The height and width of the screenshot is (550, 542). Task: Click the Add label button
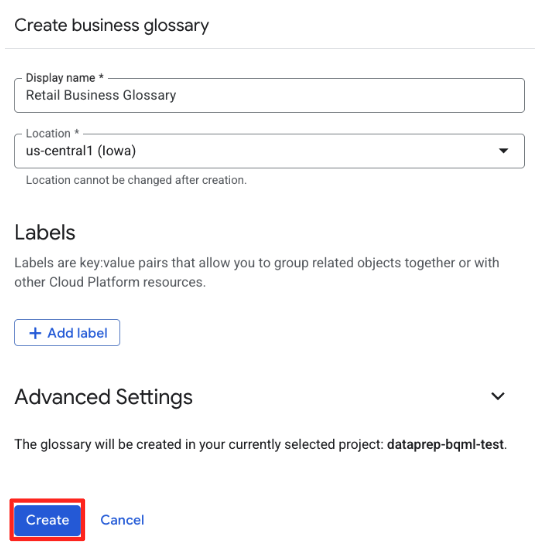point(67,333)
